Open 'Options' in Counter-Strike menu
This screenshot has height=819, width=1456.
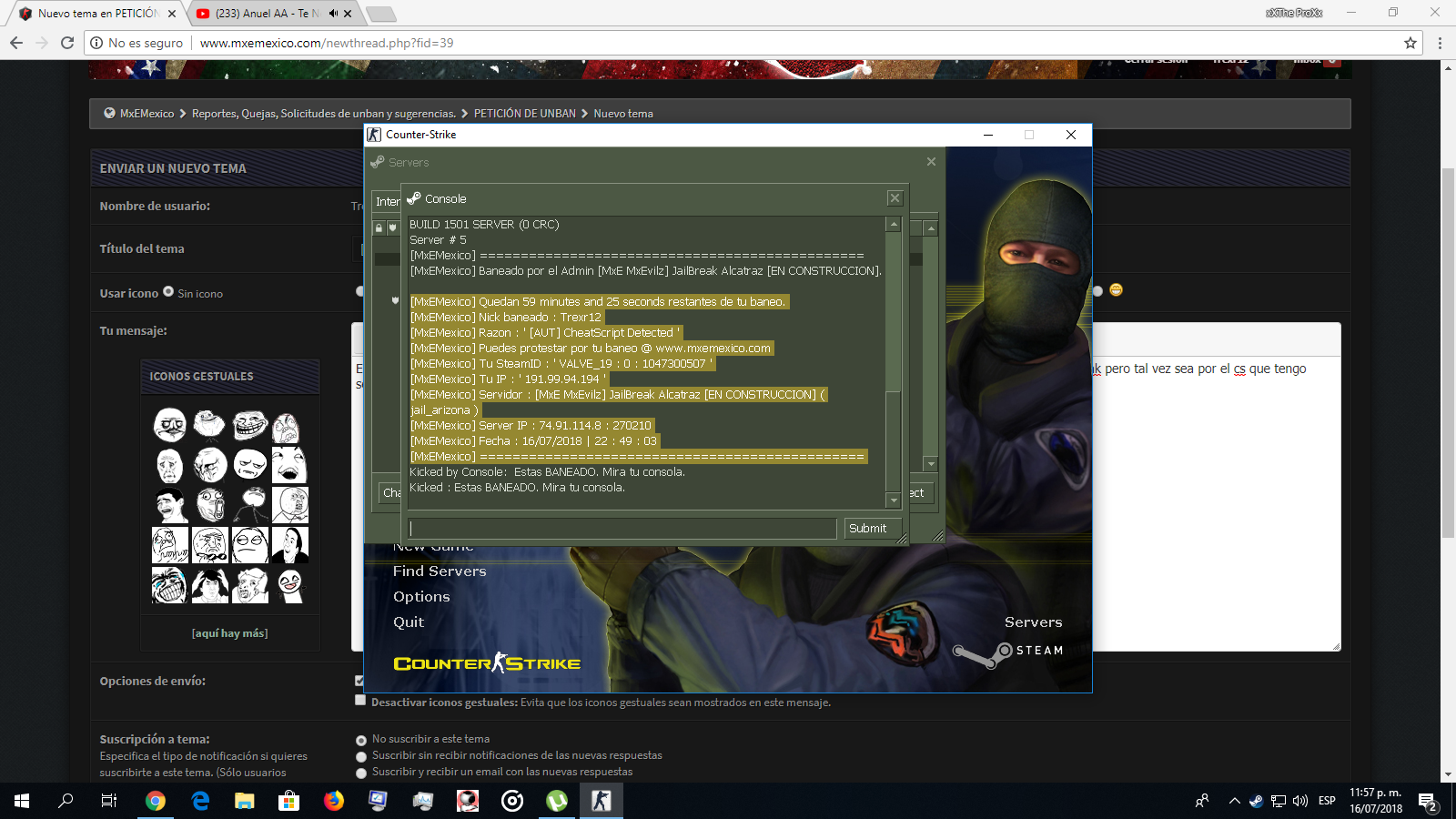(421, 597)
